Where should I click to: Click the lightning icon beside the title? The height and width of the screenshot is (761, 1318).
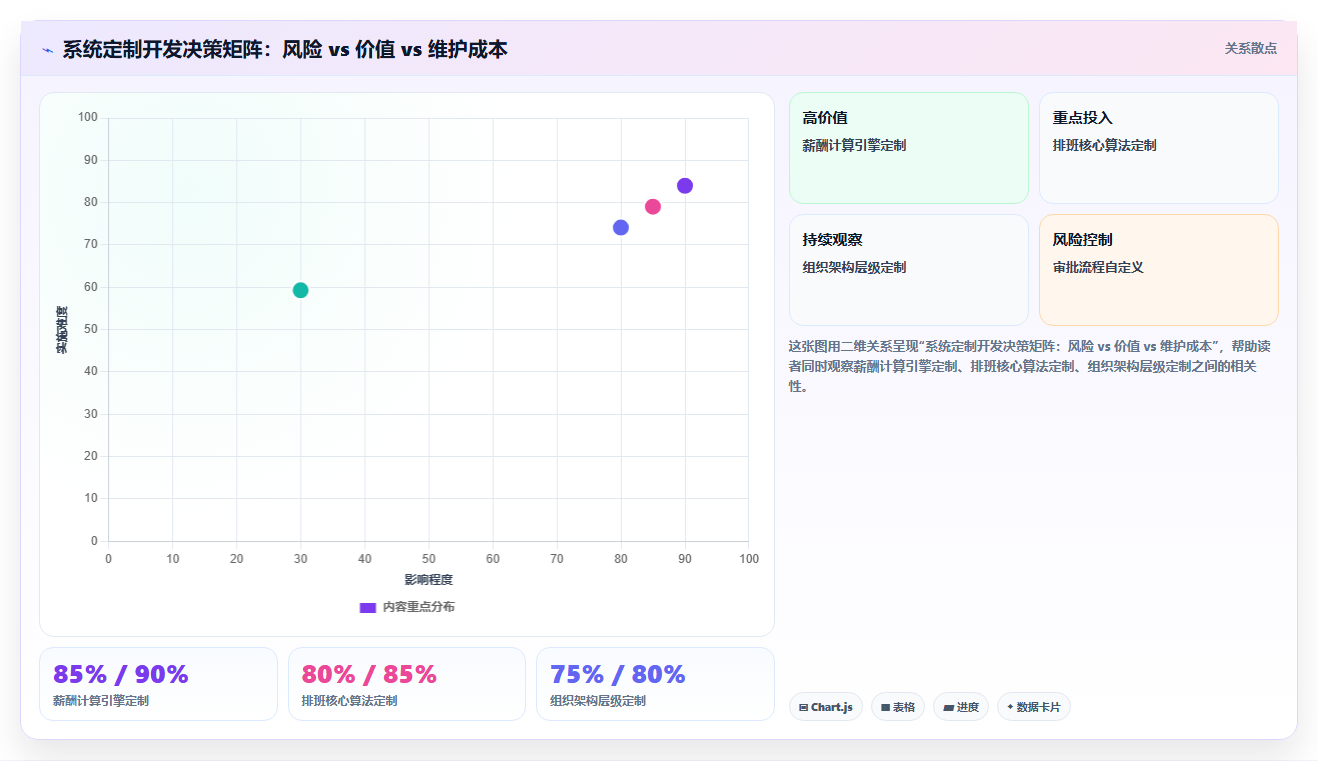47,50
